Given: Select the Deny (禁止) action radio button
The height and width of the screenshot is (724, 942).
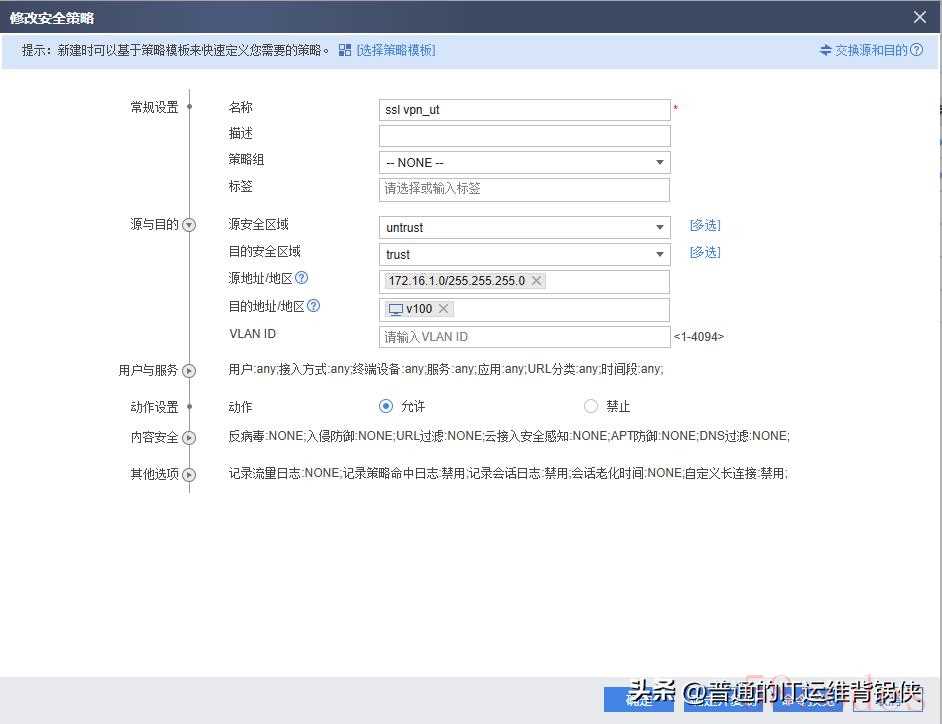Looking at the screenshot, I should 591,406.
